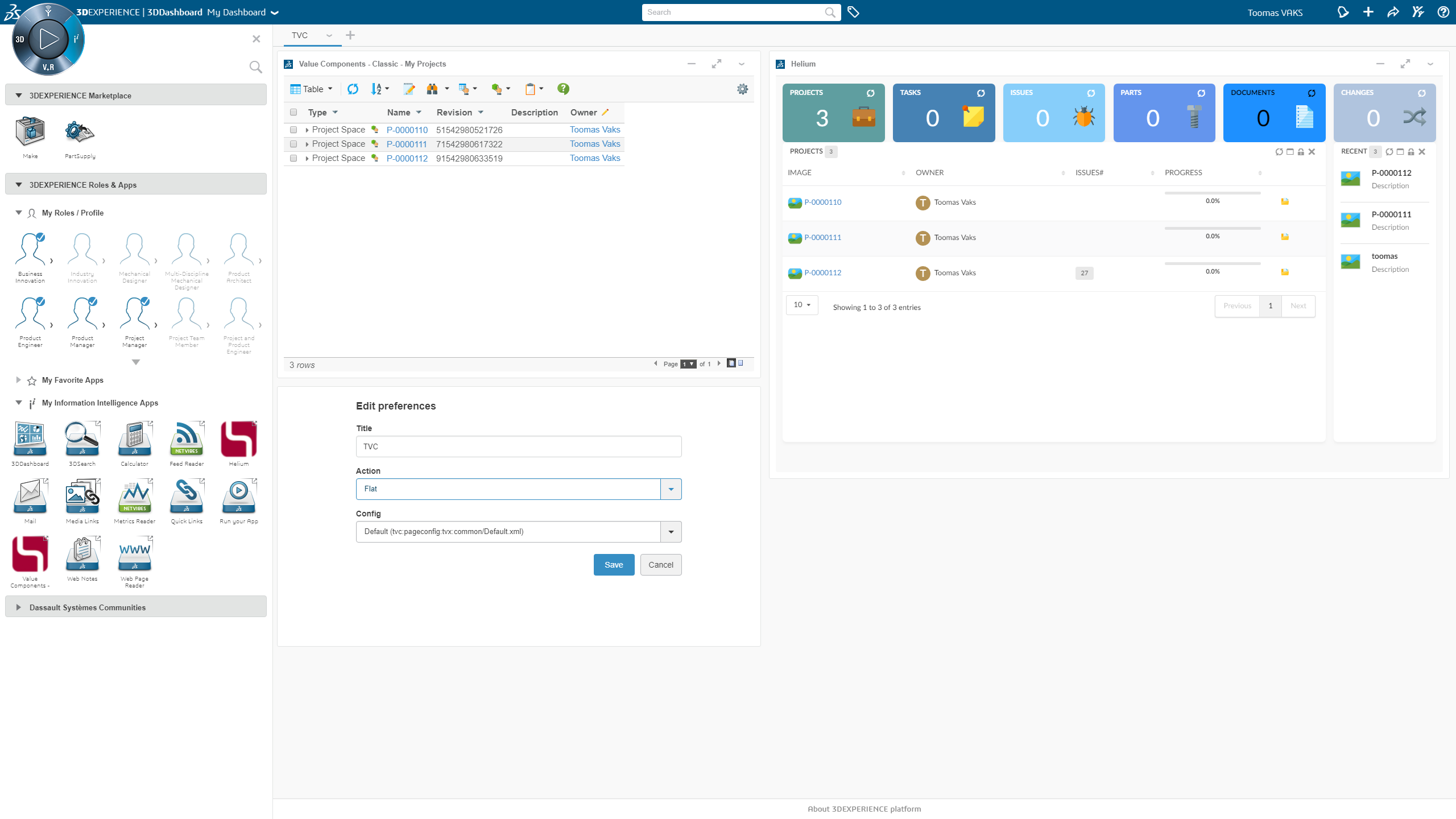Click the P-0000110 progress bar
Viewport: 1456px width, 819px height.
(x=1212, y=193)
